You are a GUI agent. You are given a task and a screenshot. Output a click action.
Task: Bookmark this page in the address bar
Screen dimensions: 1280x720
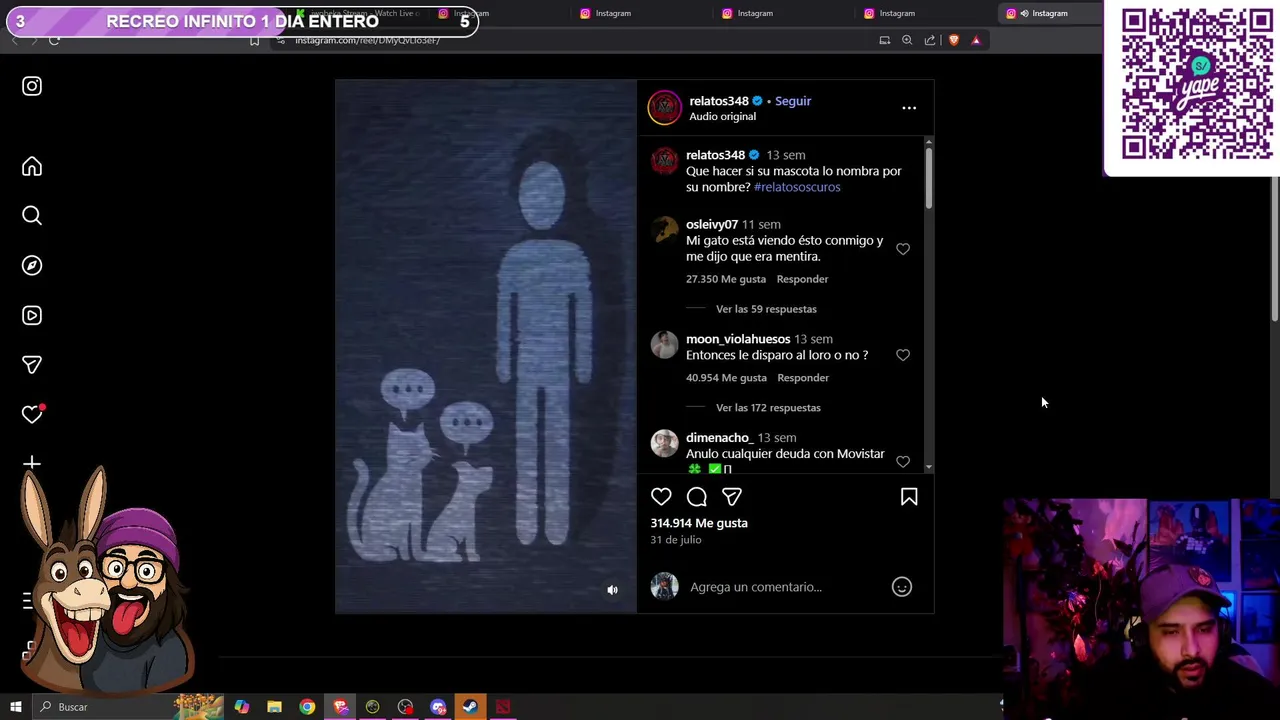click(x=254, y=40)
